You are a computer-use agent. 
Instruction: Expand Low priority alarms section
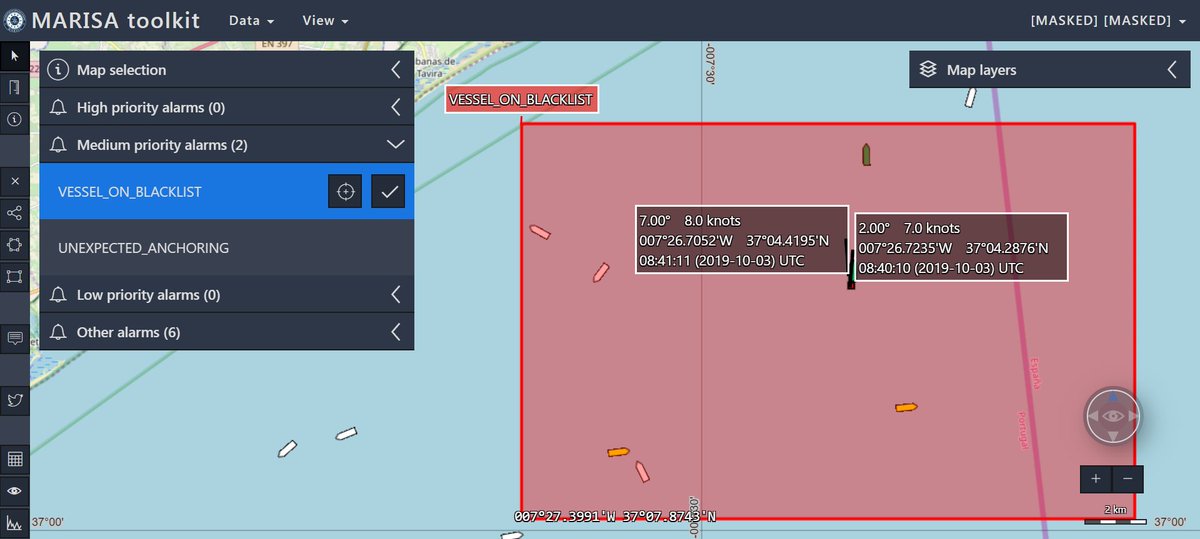(396, 295)
